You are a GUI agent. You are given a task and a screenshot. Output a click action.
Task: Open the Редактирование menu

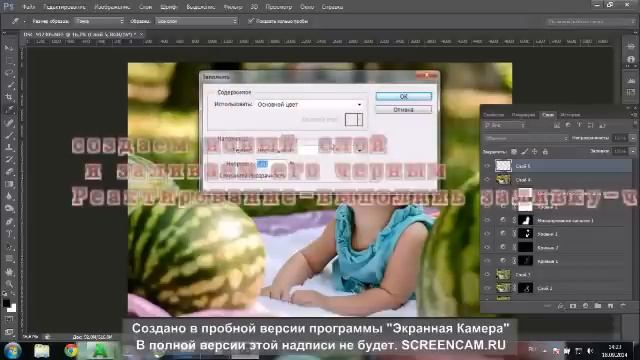click(x=64, y=7)
